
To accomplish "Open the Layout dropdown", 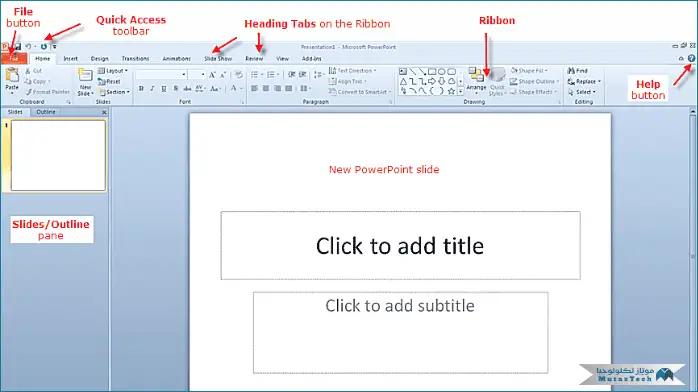I will 113,71.
